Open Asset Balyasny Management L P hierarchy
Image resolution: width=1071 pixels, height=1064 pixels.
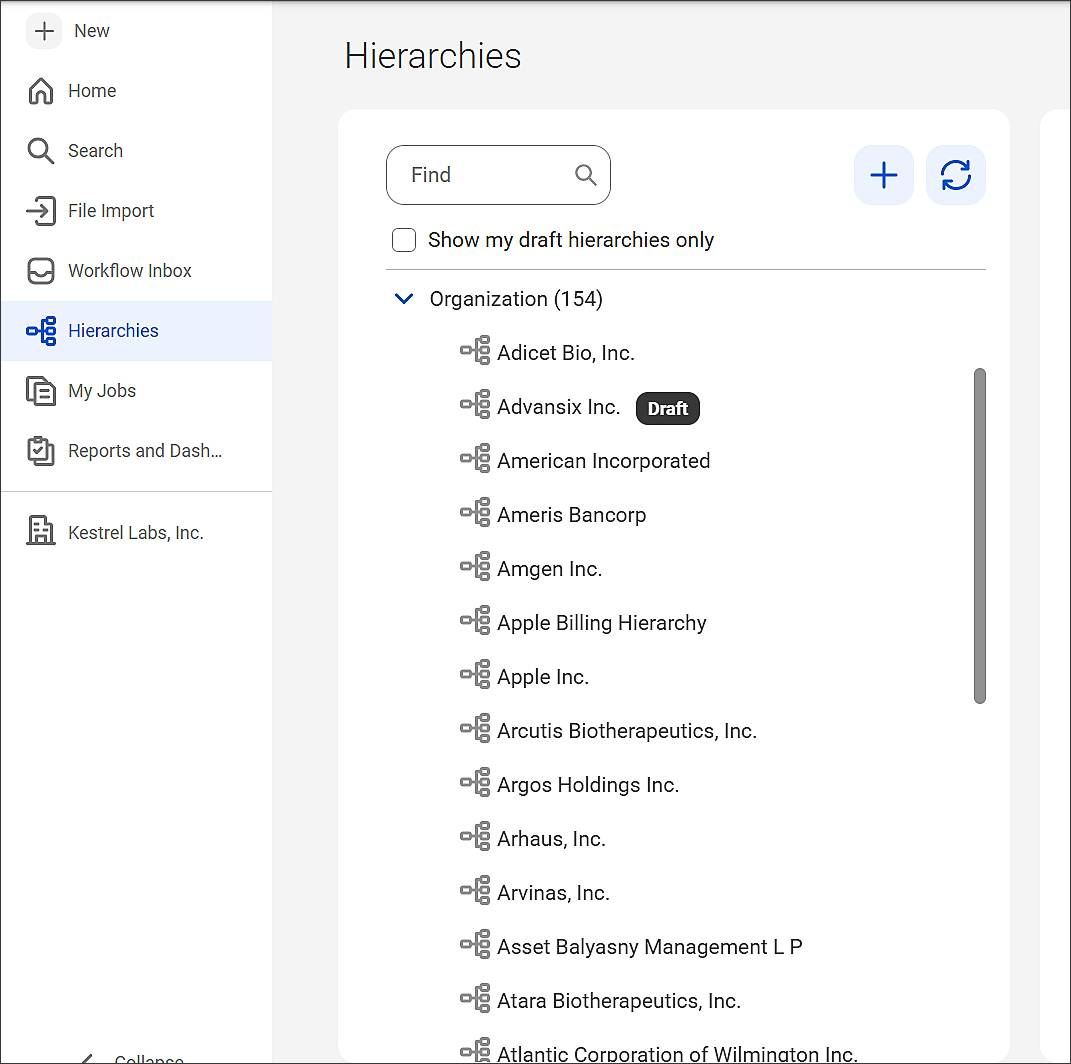[650, 947]
